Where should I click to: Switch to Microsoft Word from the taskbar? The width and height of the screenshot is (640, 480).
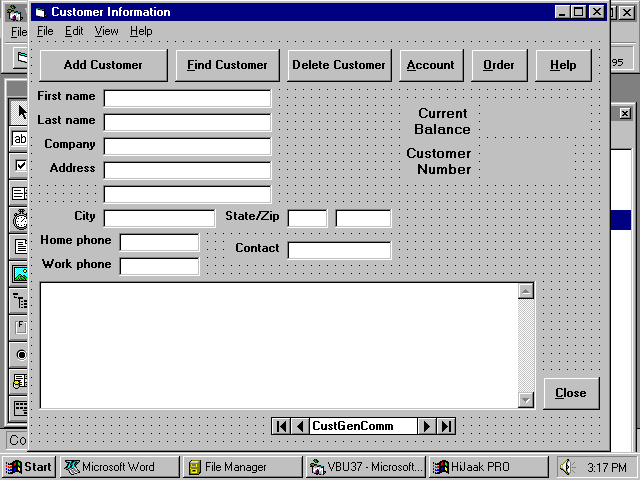[118, 467]
